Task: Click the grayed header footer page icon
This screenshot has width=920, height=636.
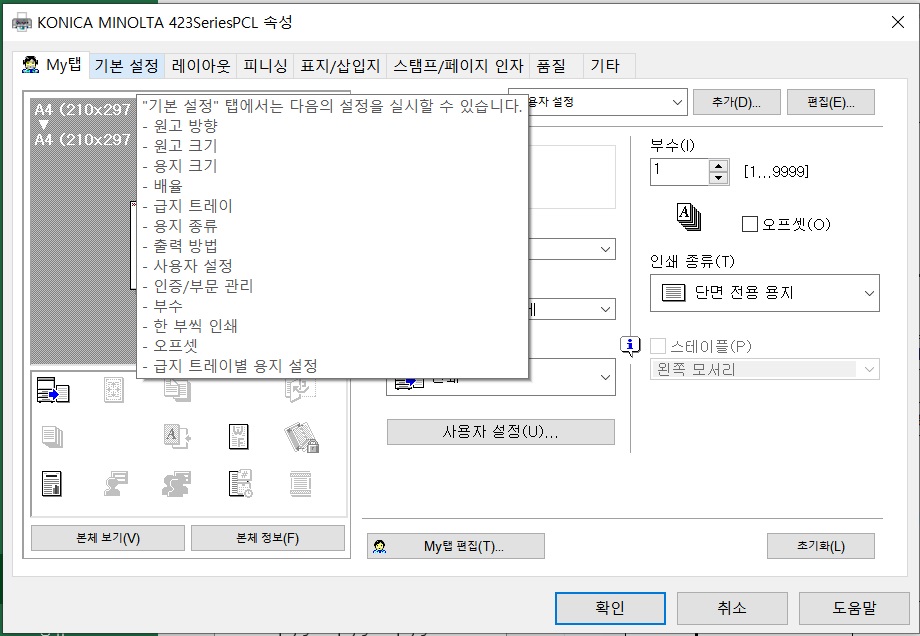Action: 300,484
